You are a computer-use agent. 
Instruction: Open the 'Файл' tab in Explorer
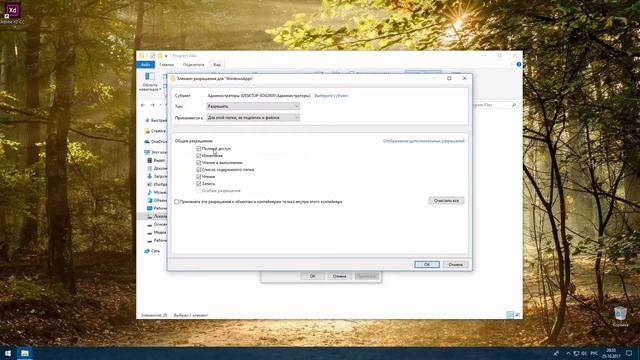pos(145,64)
